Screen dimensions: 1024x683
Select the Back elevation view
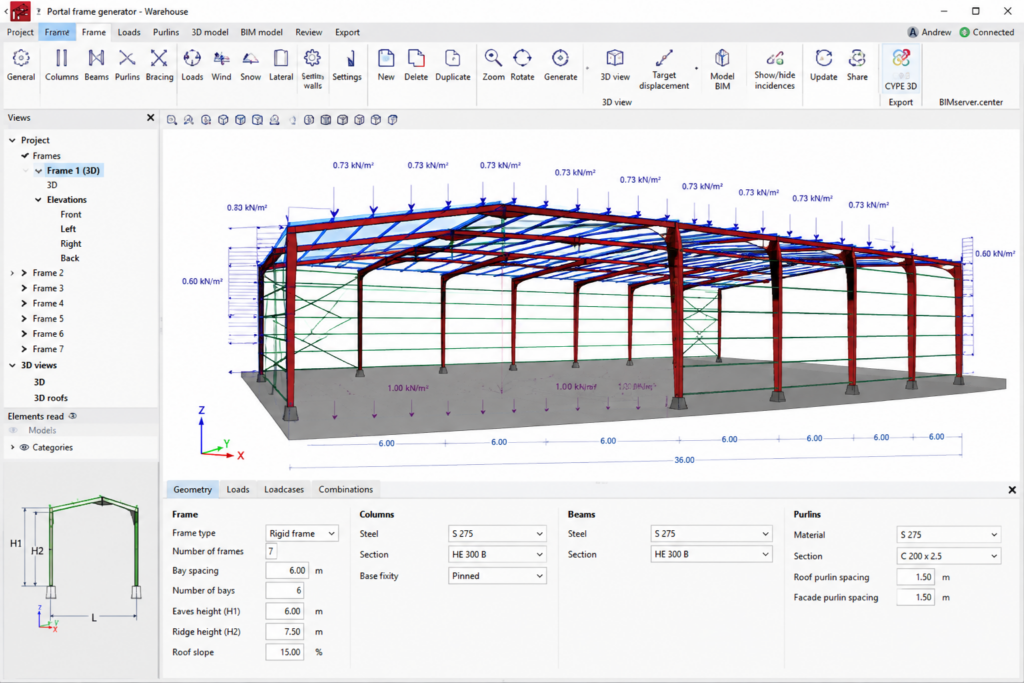[x=69, y=258]
